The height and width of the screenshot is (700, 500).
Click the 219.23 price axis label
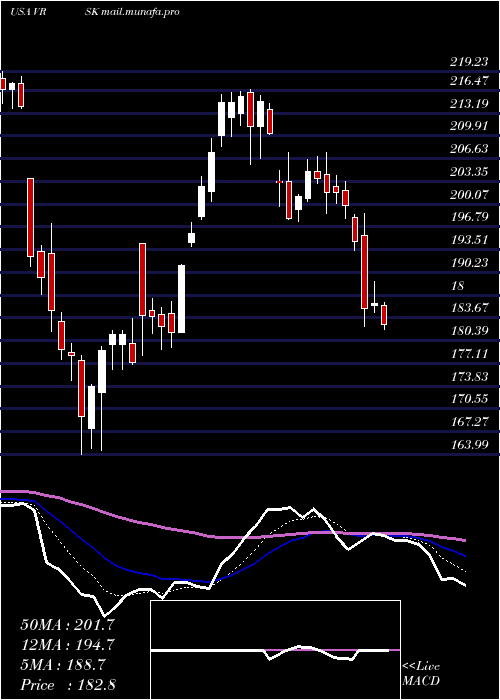(469, 62)
